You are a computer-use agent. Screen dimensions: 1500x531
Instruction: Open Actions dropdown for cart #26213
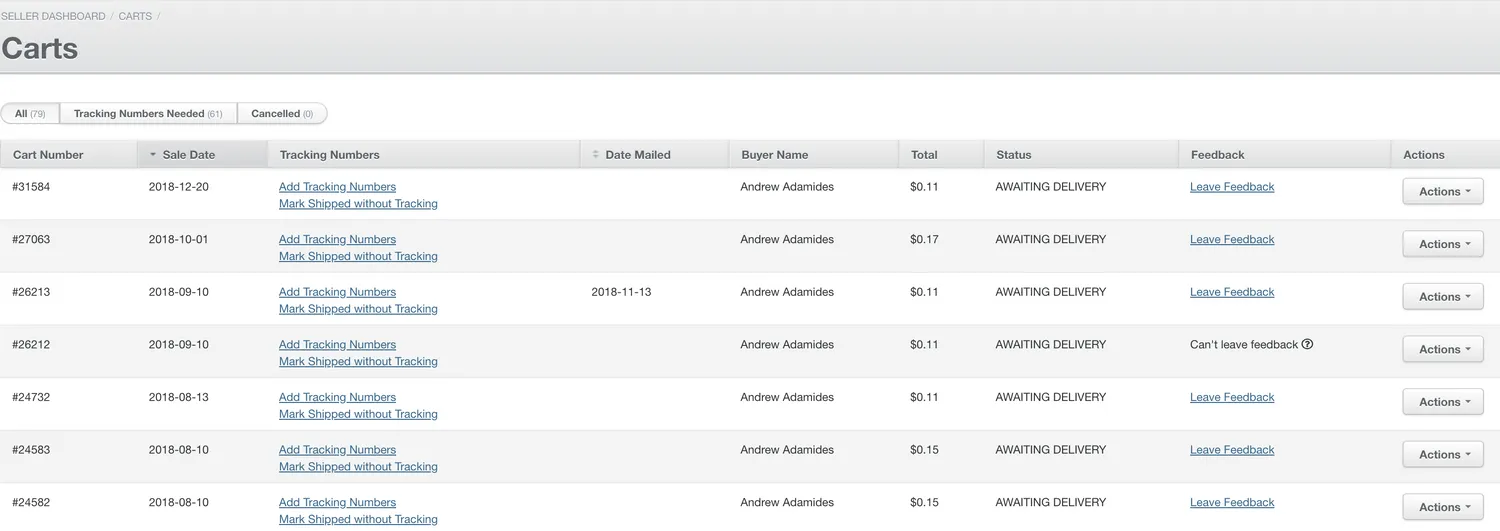tap(1442, 297)
